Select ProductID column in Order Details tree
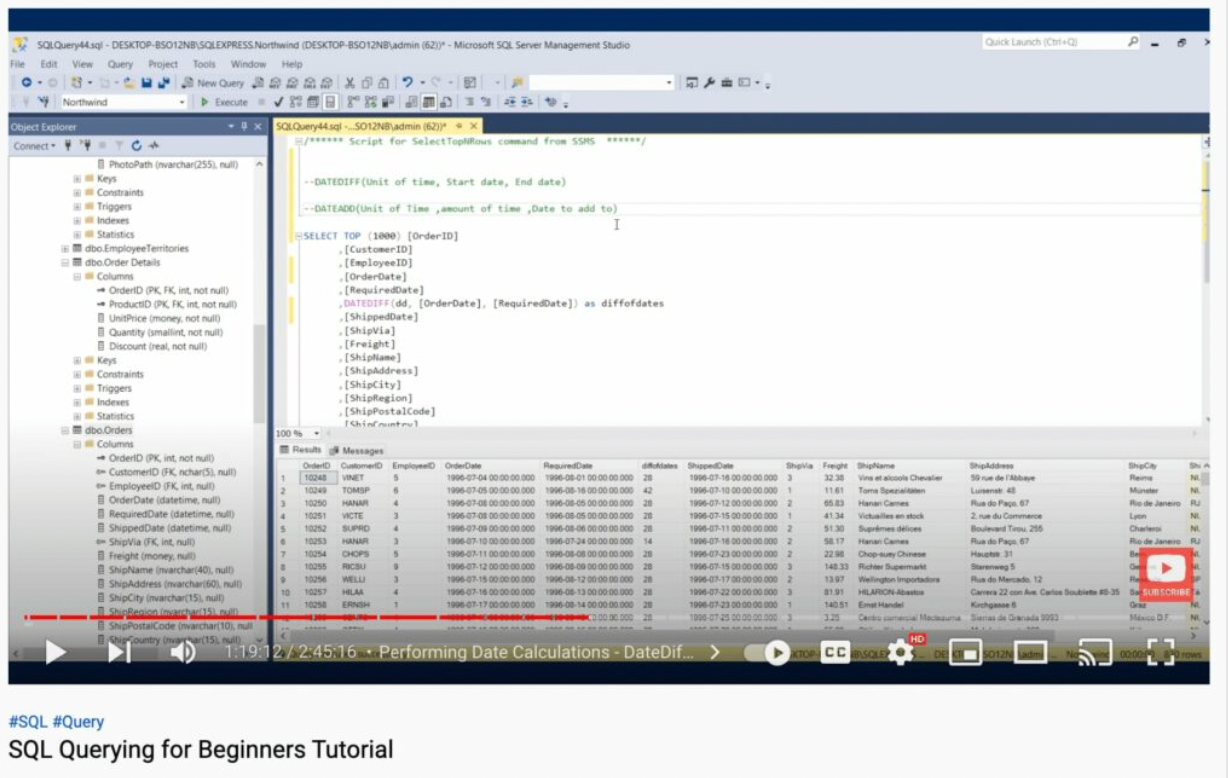Screen dimensions: 1228x778 click(x=166, y=304)
